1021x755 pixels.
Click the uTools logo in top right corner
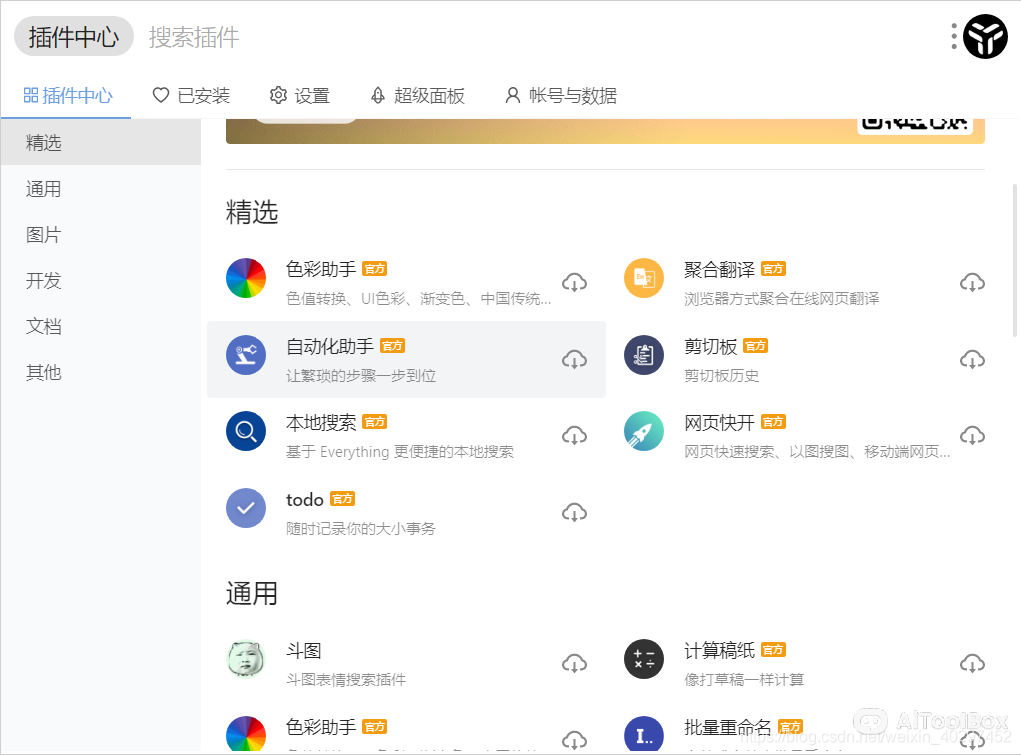[x=985, y=36]
